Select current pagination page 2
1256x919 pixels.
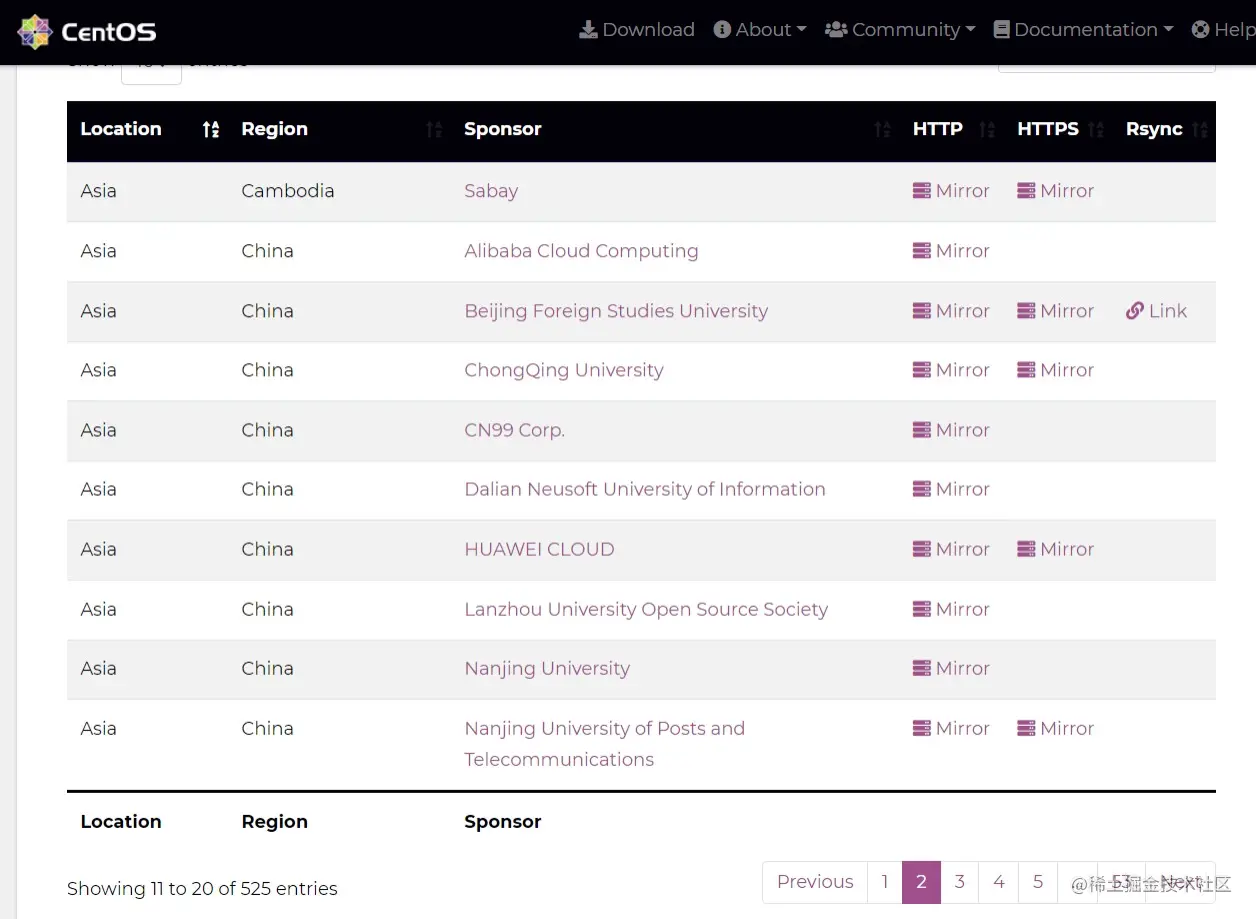coord(921,882)
